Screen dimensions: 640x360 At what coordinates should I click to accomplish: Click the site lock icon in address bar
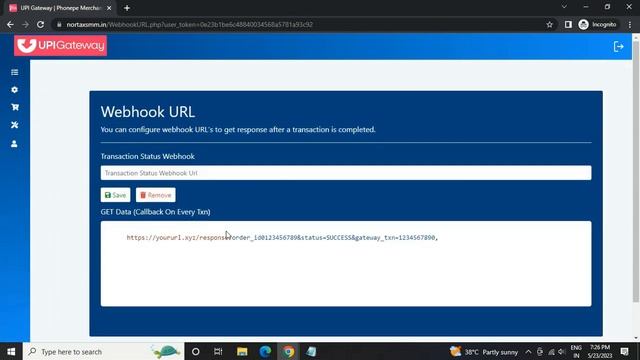coord(59,24)
